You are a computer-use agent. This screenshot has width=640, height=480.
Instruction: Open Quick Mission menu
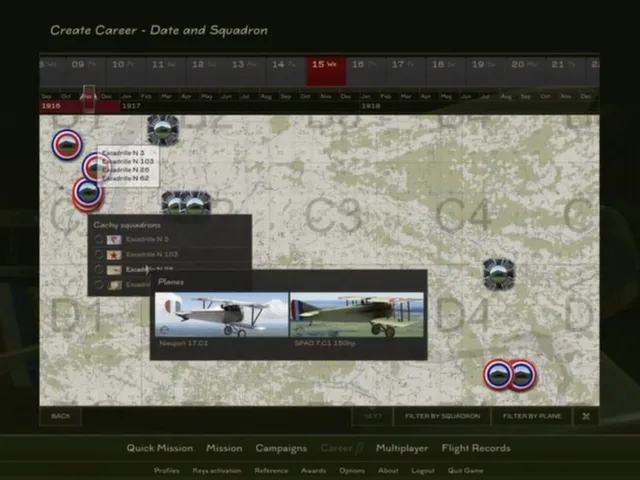160,448
